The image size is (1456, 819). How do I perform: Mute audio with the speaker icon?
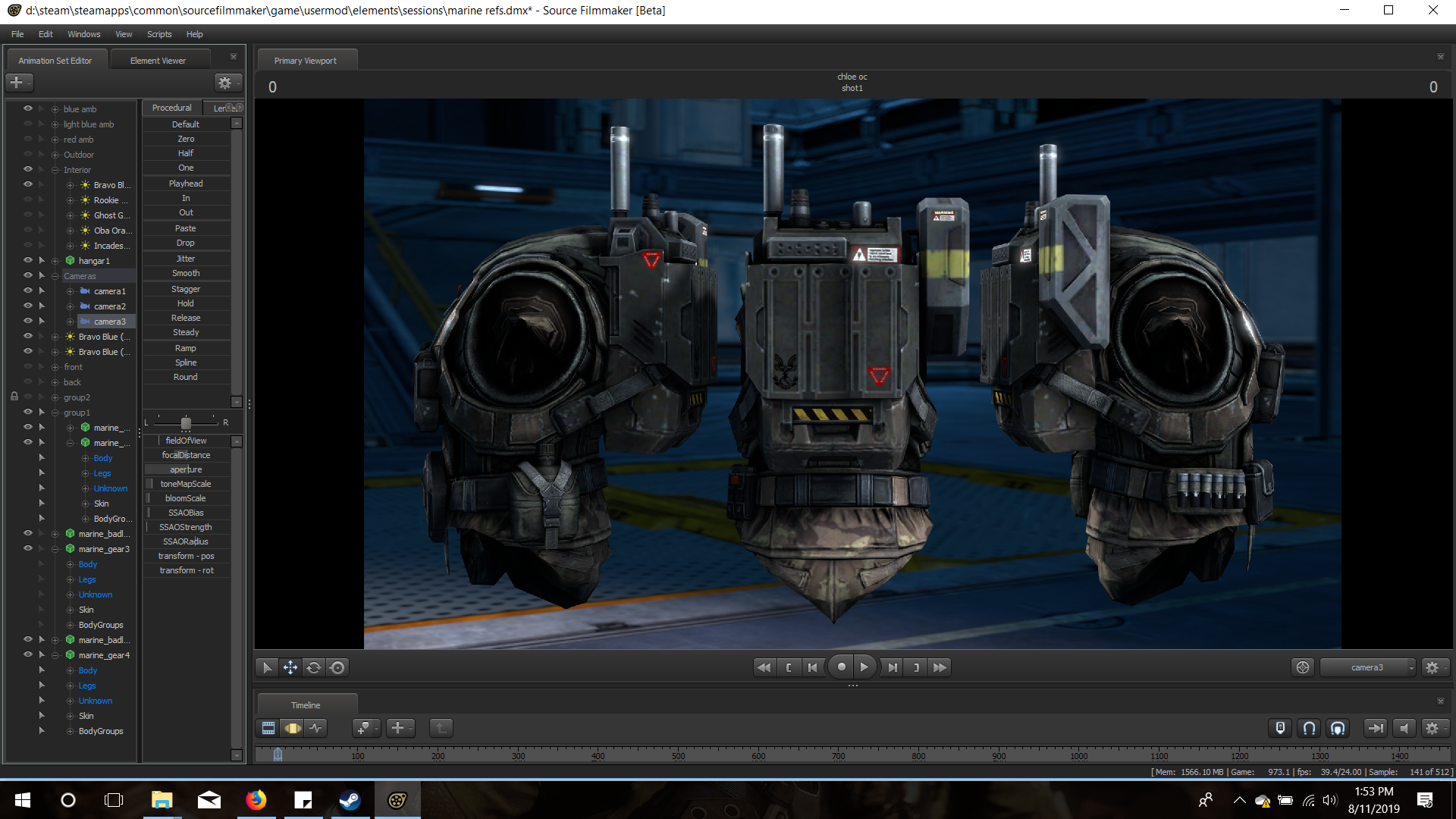[1404, 728]
